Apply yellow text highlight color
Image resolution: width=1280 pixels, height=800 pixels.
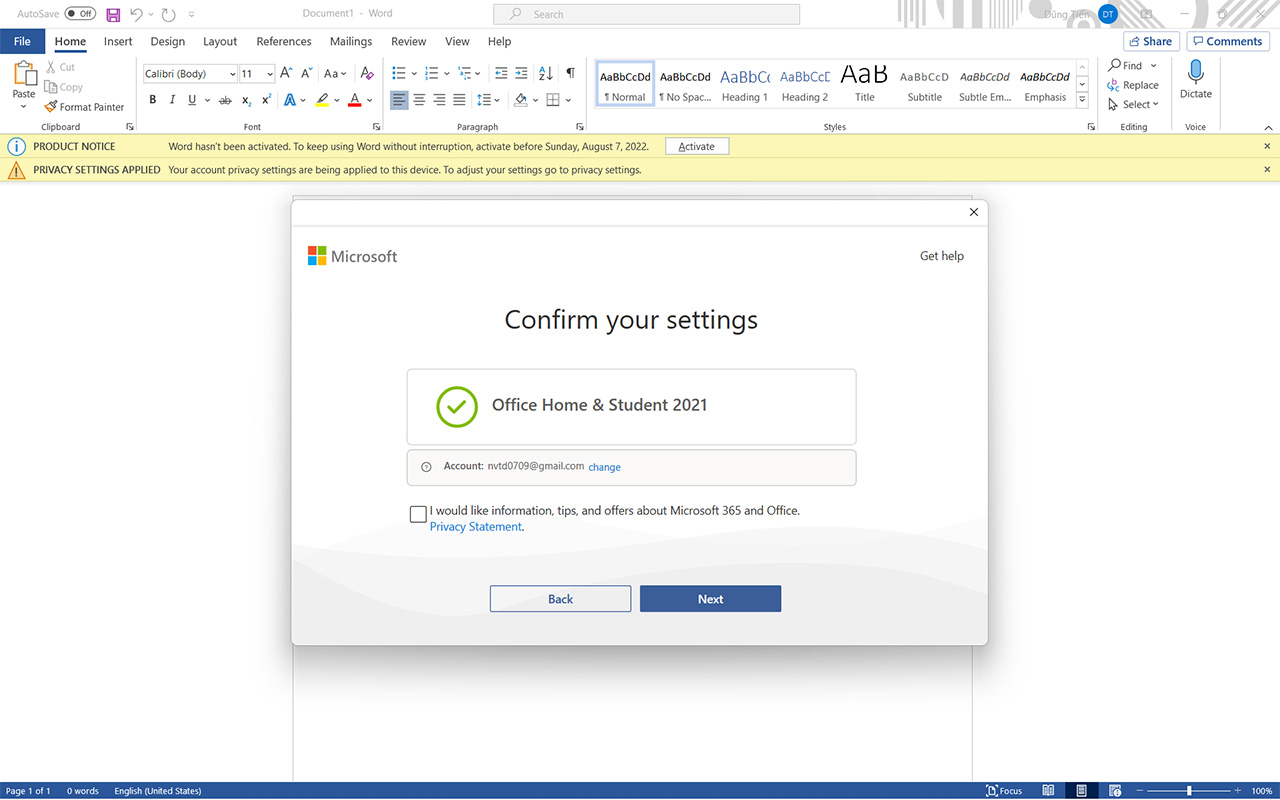(x=321, y=100)
